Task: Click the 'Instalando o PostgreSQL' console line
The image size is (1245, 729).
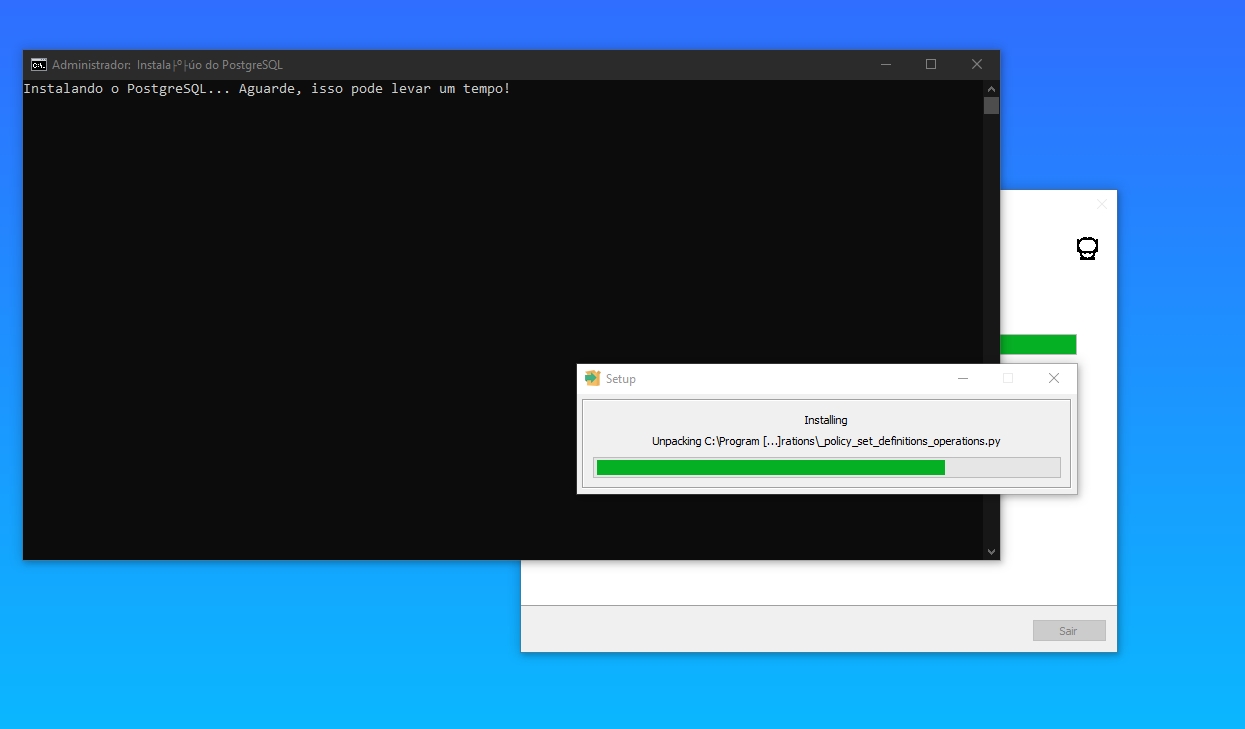Action: coord(266,89)
